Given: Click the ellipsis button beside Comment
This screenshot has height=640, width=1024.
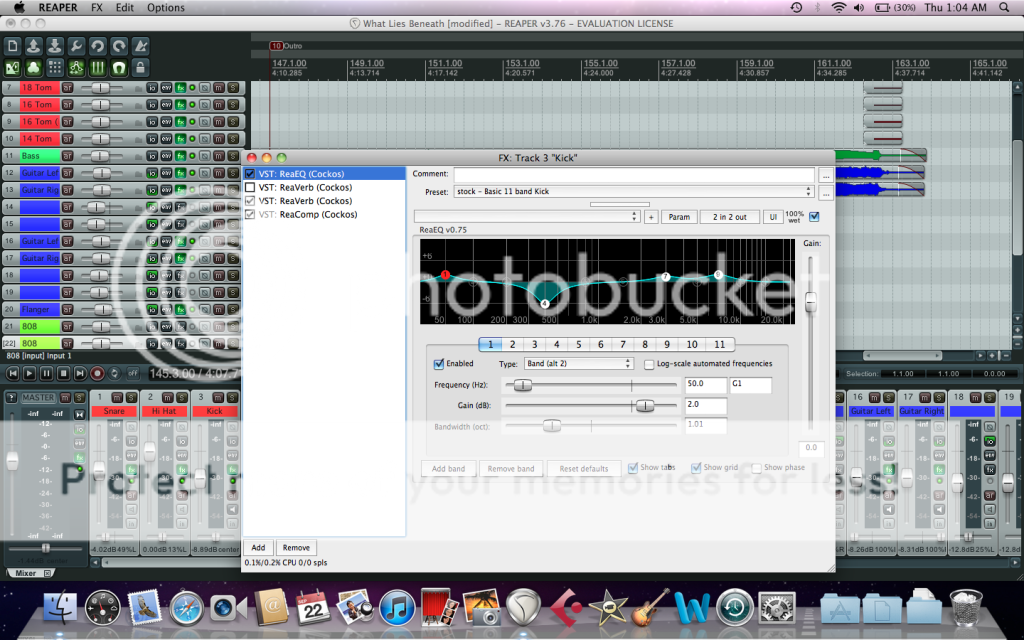Looking at the screenshot, I should pyautogui.click(x=825, y=176).
